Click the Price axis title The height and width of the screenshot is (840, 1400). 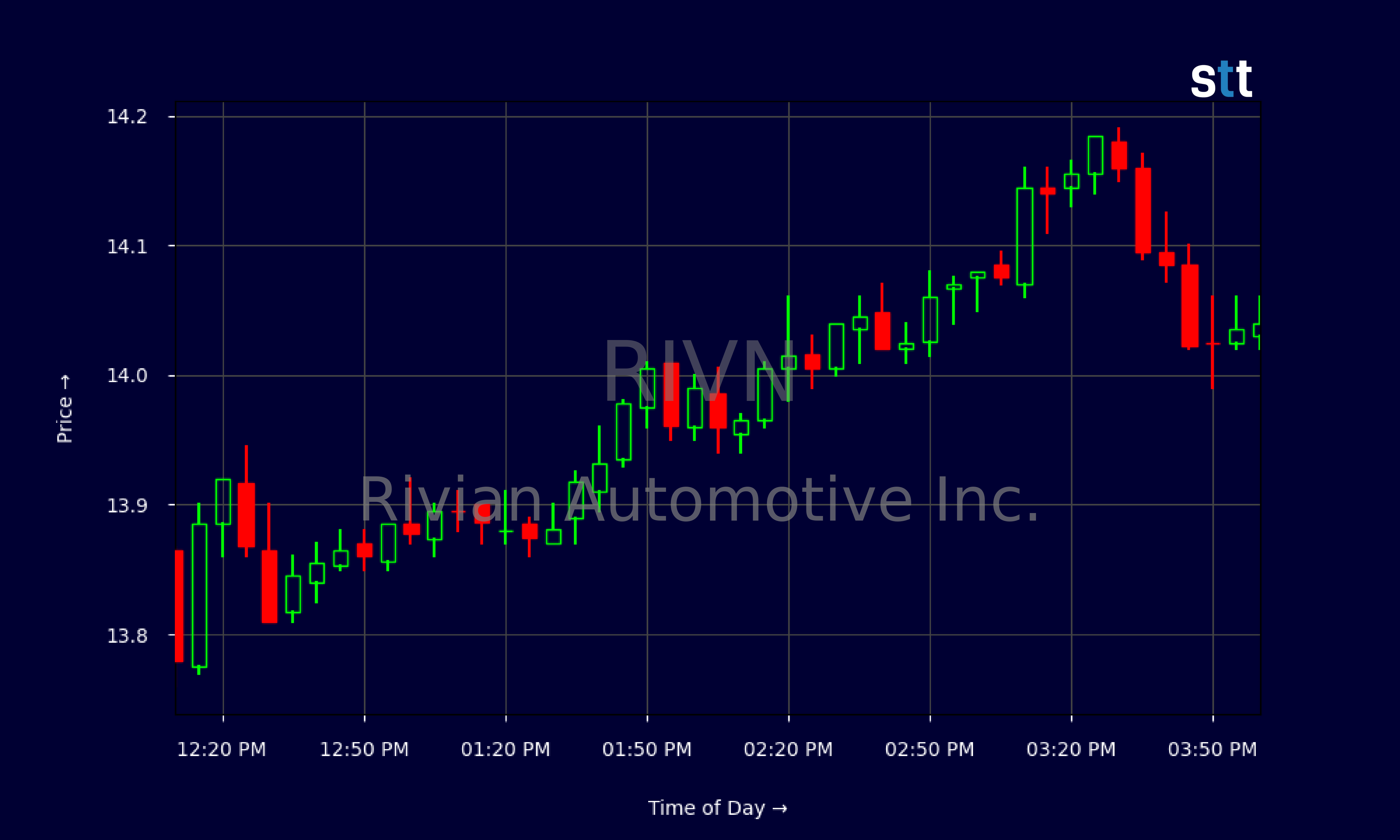click(x=65, y=408)
